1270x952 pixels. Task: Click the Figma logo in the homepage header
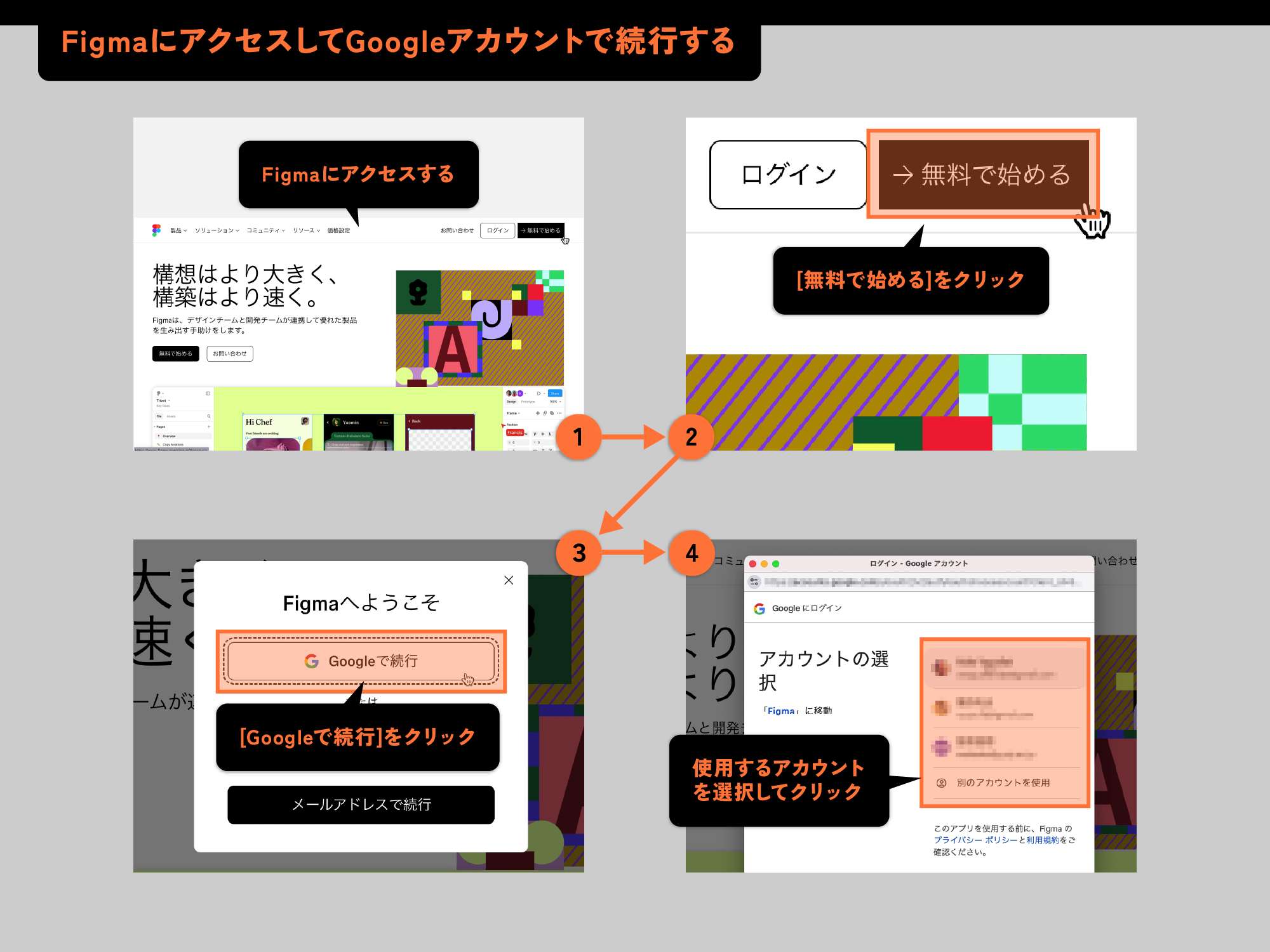(156, 230)
